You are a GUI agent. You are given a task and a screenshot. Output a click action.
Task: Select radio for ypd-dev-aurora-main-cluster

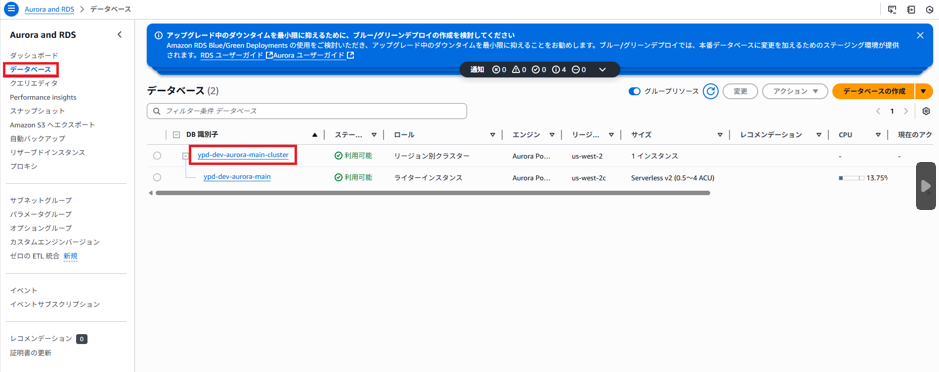[x=157, y=156]
